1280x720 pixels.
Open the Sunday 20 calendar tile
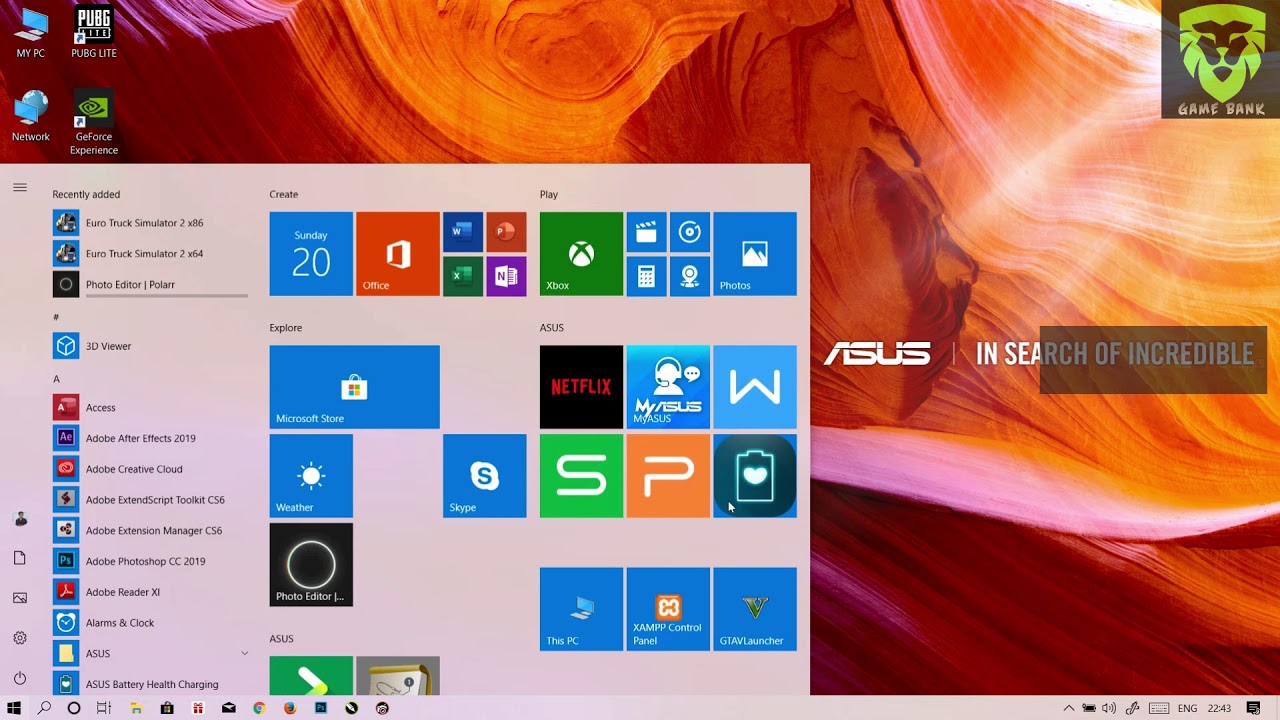[x=311, y=254]
